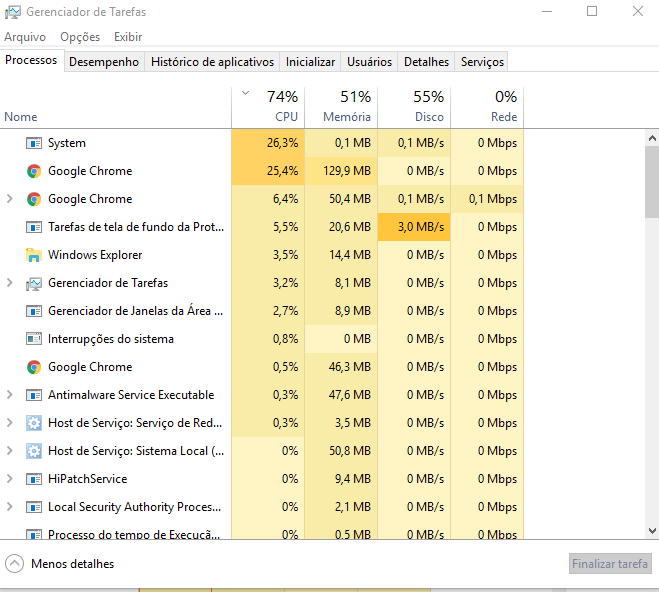Click the Gerenciador de Tarefas row icon
The image size is (659, 592).
point(34,284)
